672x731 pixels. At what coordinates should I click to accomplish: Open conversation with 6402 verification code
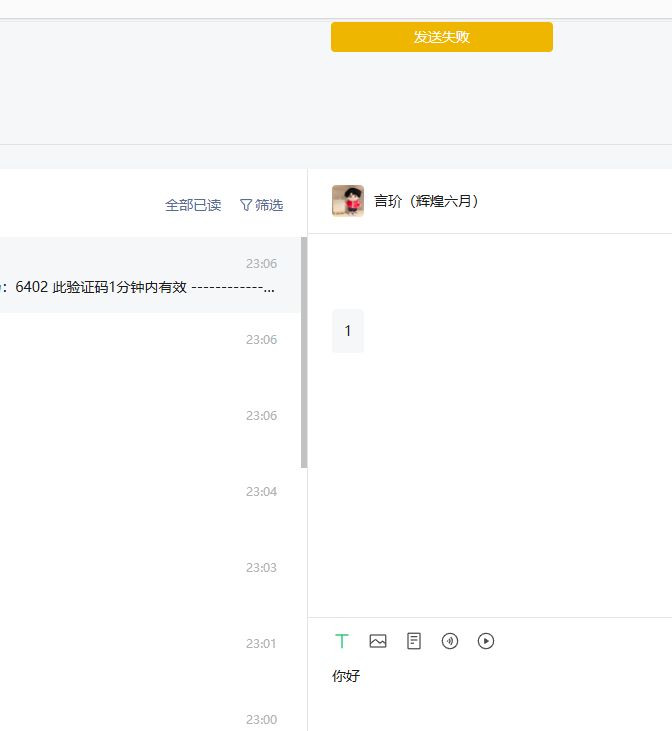pyautogui.click(x=151, y=275)
